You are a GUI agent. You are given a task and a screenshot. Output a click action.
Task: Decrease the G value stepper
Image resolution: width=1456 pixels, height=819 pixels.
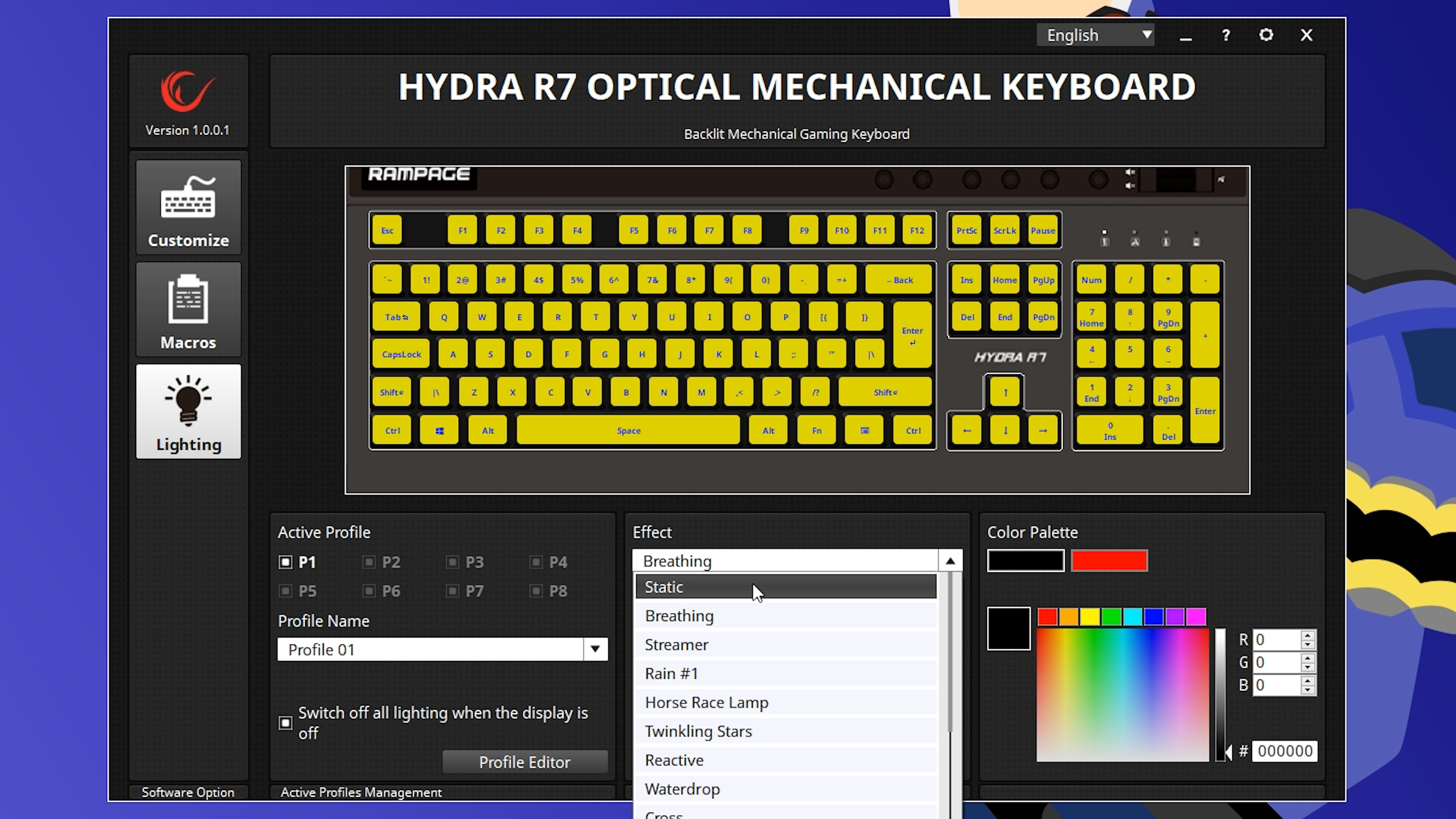[1307, 667]
